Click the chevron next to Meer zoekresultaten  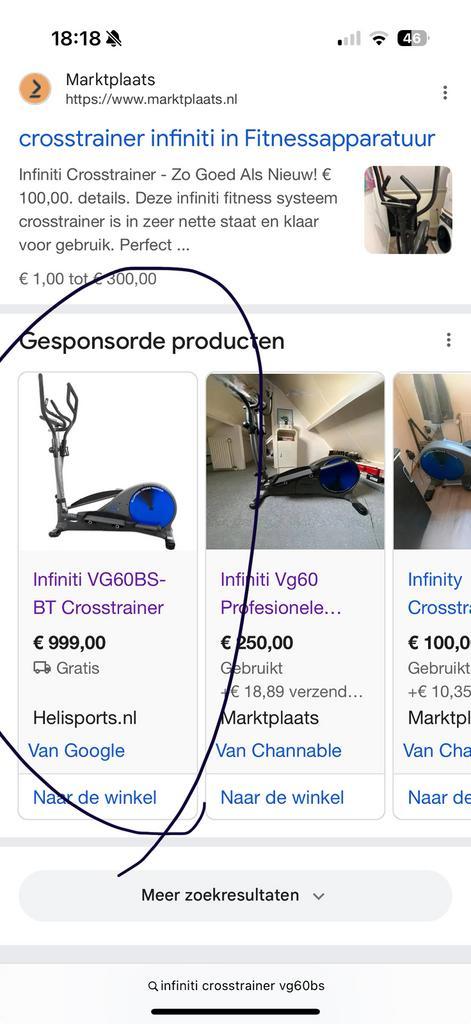(319, 896)
